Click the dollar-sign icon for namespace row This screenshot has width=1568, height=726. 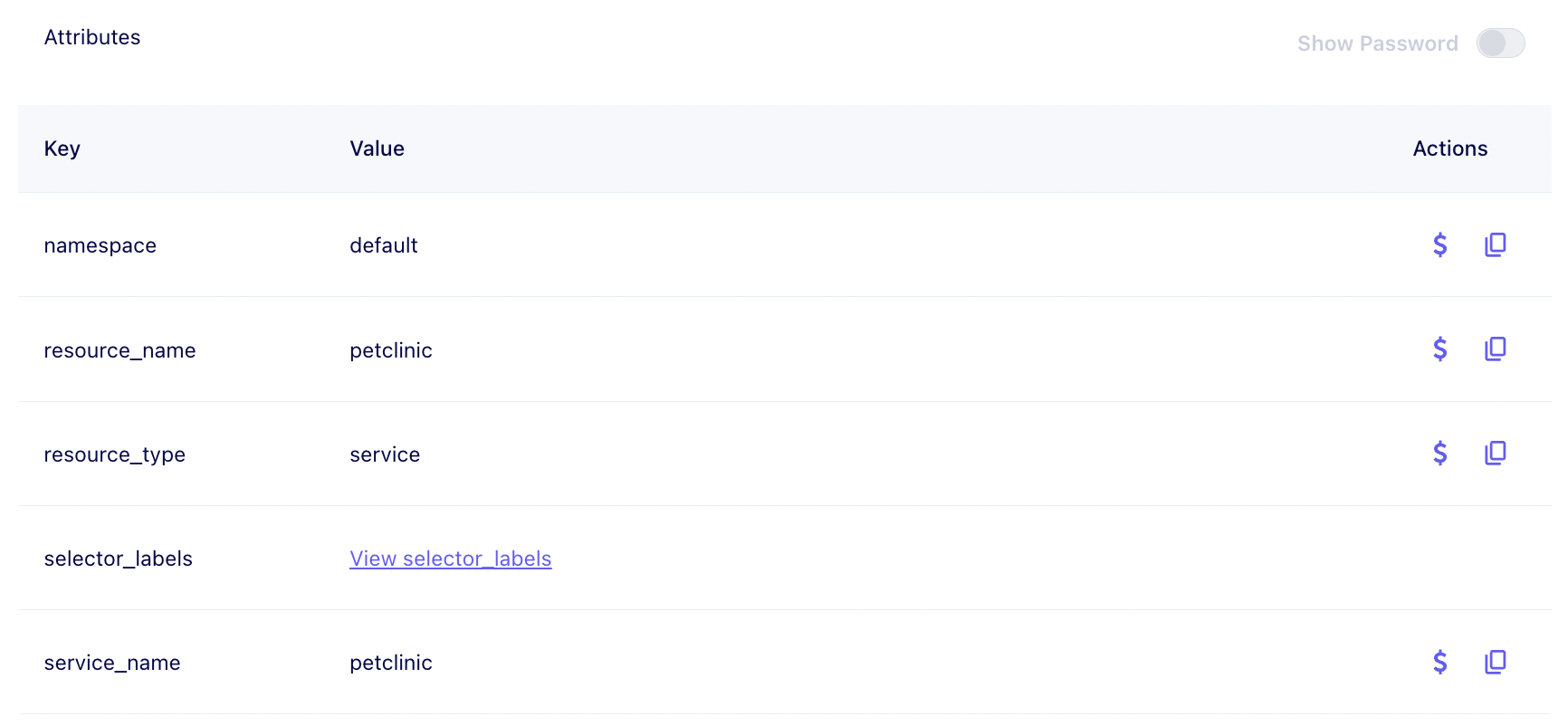pos(1440,244)
